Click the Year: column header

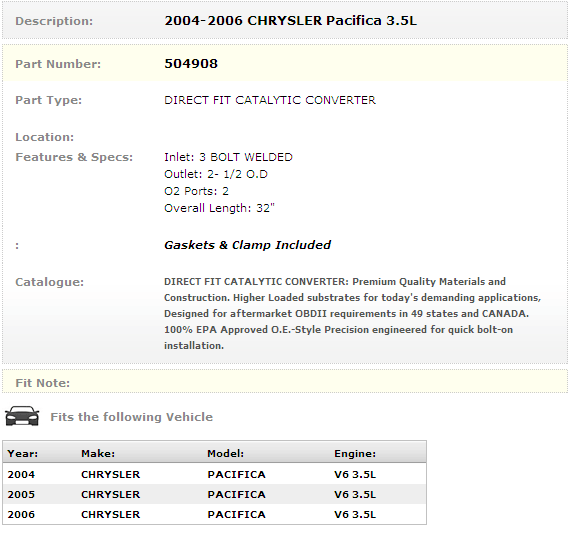pyautogui.click(x=23, y=454)
